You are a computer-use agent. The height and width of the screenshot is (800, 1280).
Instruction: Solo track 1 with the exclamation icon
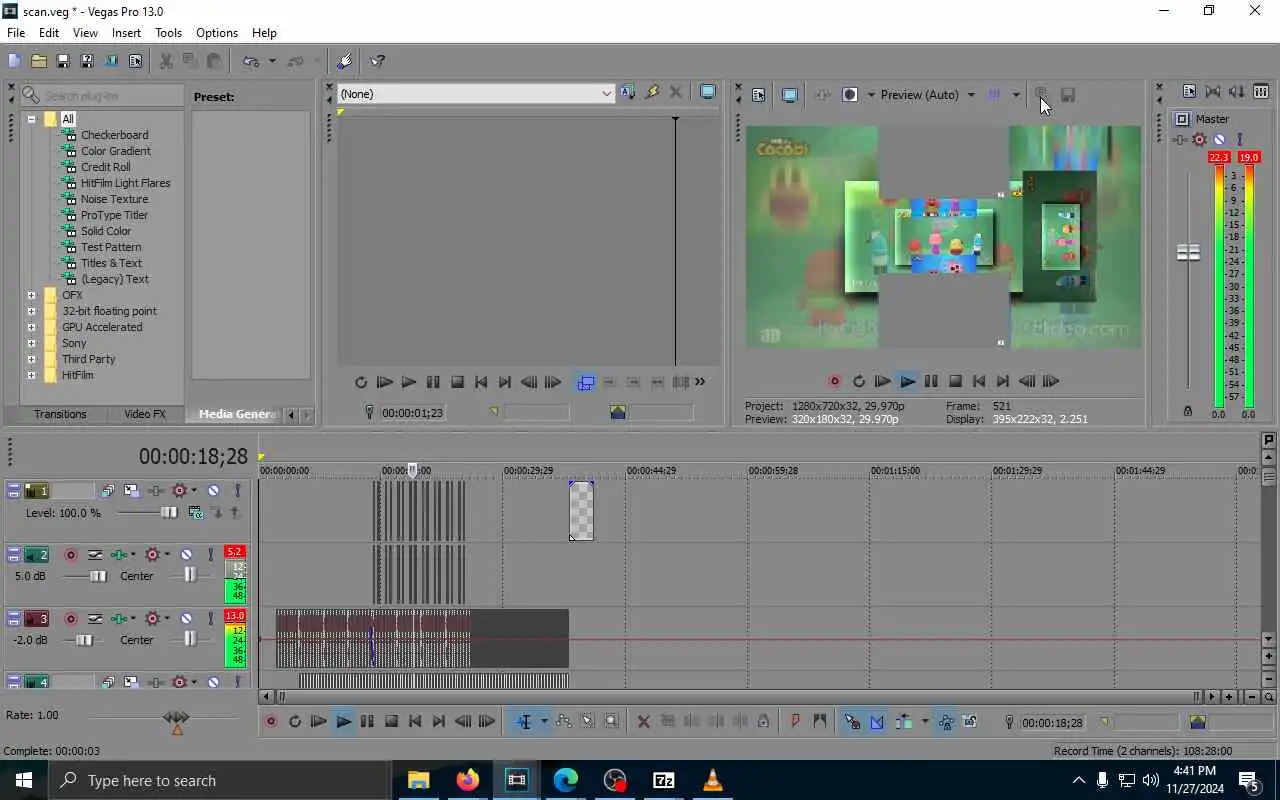(237, 490)
